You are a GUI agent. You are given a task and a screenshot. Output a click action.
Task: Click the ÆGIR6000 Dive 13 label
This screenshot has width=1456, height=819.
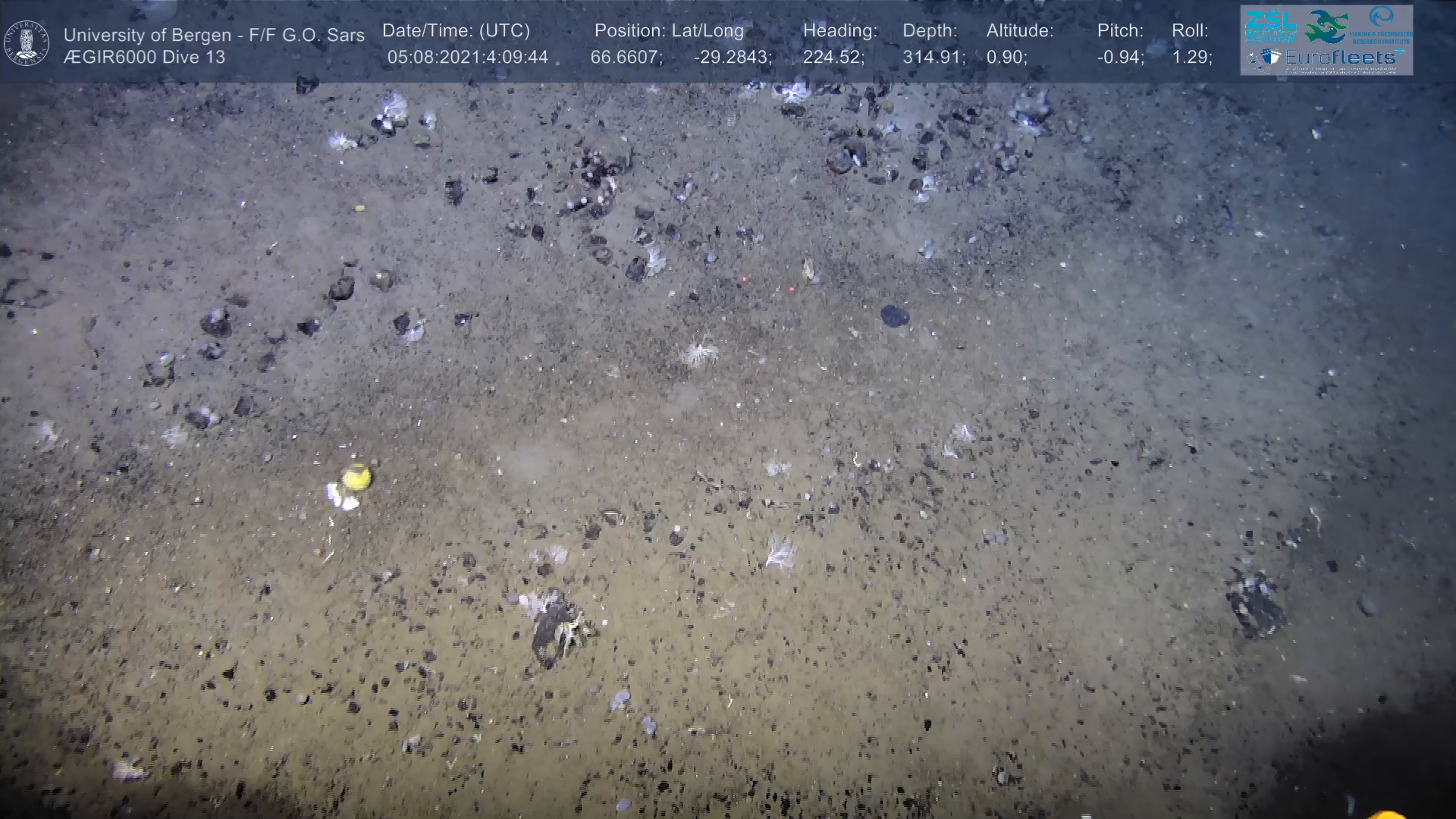click(145, 57)
